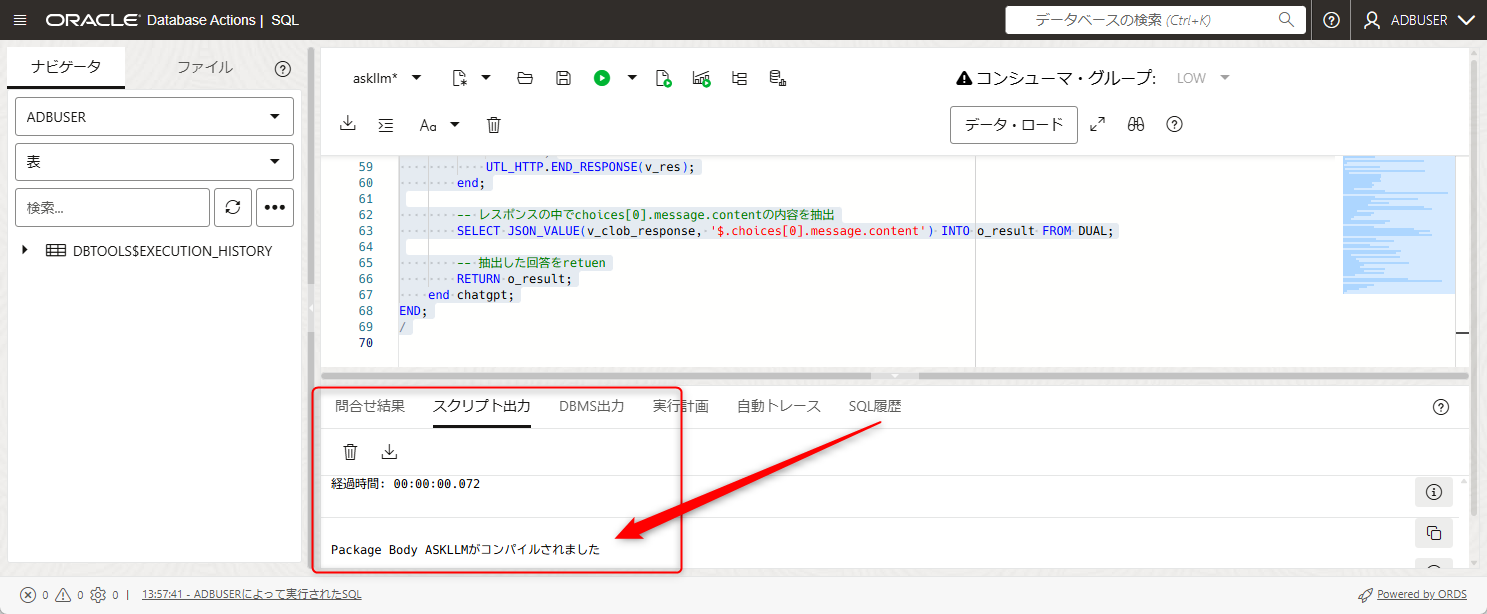1487x614 pixels.
Task: Refresh the navigator object list
Action: [233, 207]
